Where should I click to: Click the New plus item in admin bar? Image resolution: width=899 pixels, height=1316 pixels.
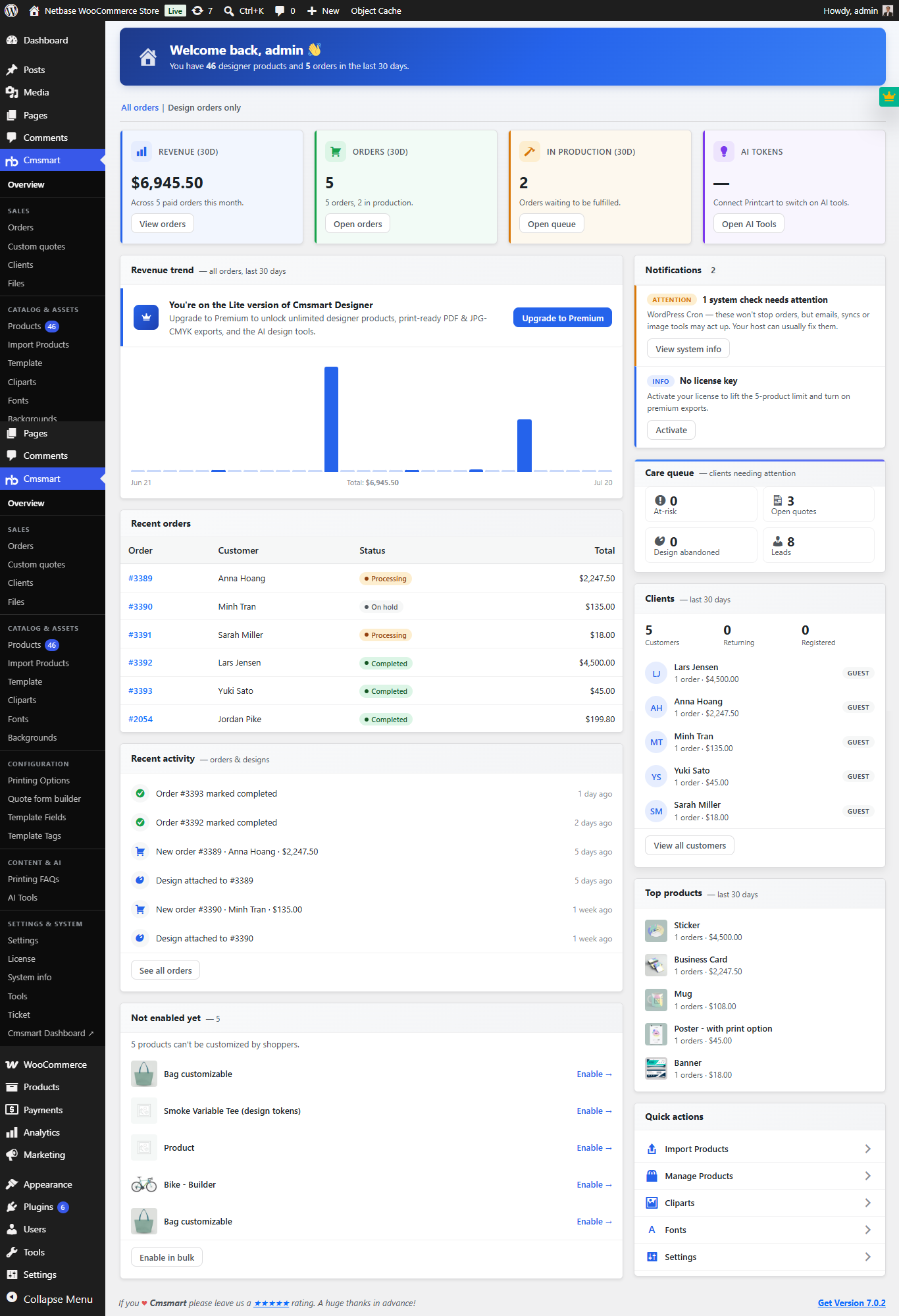tap(323, 11)
